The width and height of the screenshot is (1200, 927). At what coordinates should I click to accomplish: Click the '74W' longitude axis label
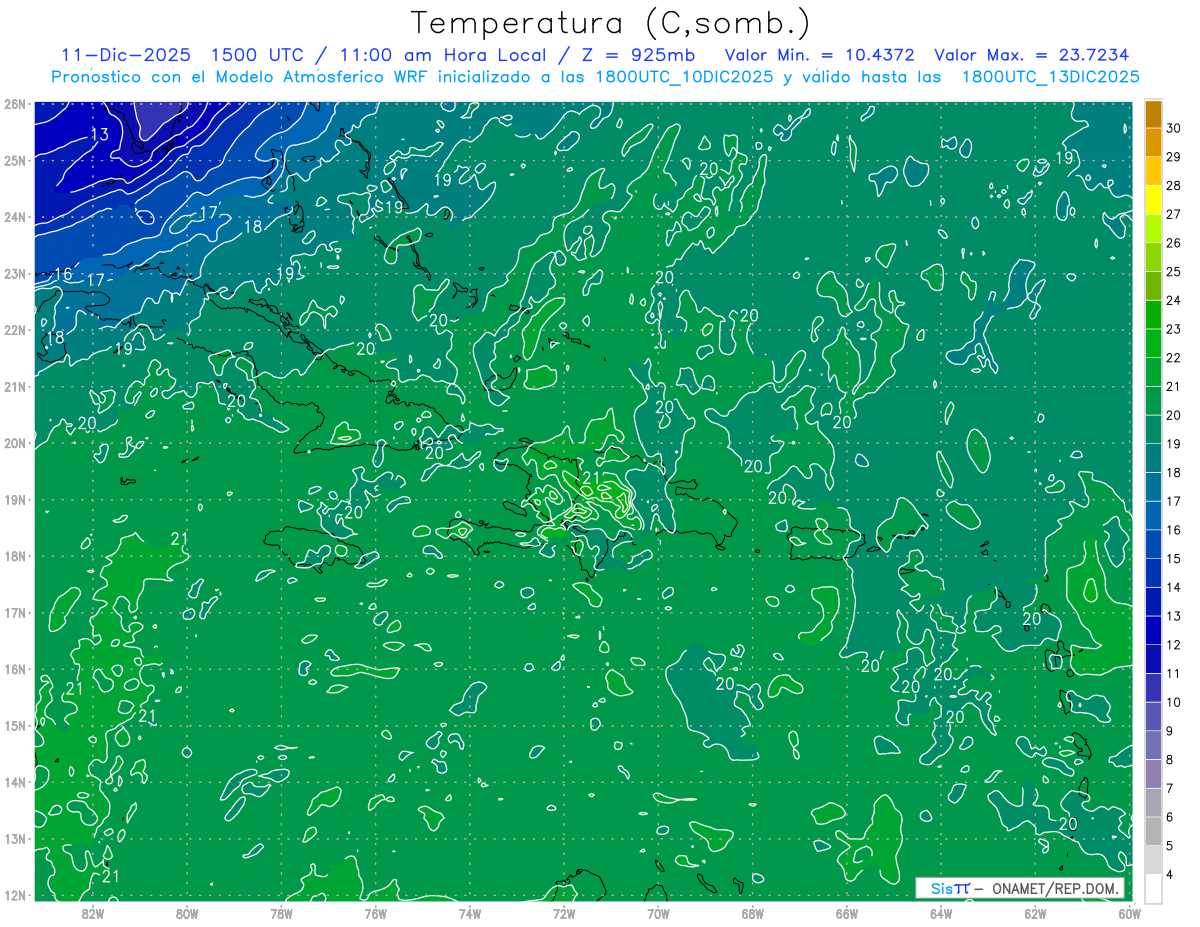470,913
